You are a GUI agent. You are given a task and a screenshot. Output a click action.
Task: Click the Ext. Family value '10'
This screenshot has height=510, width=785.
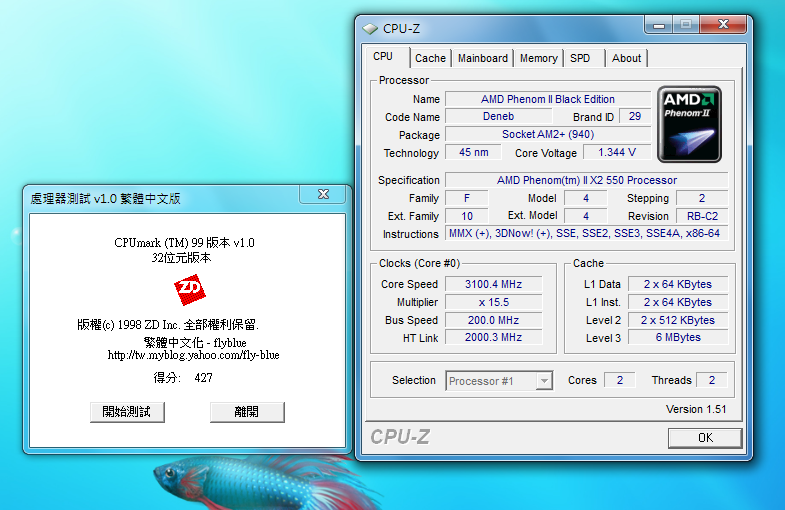[467, 216]
